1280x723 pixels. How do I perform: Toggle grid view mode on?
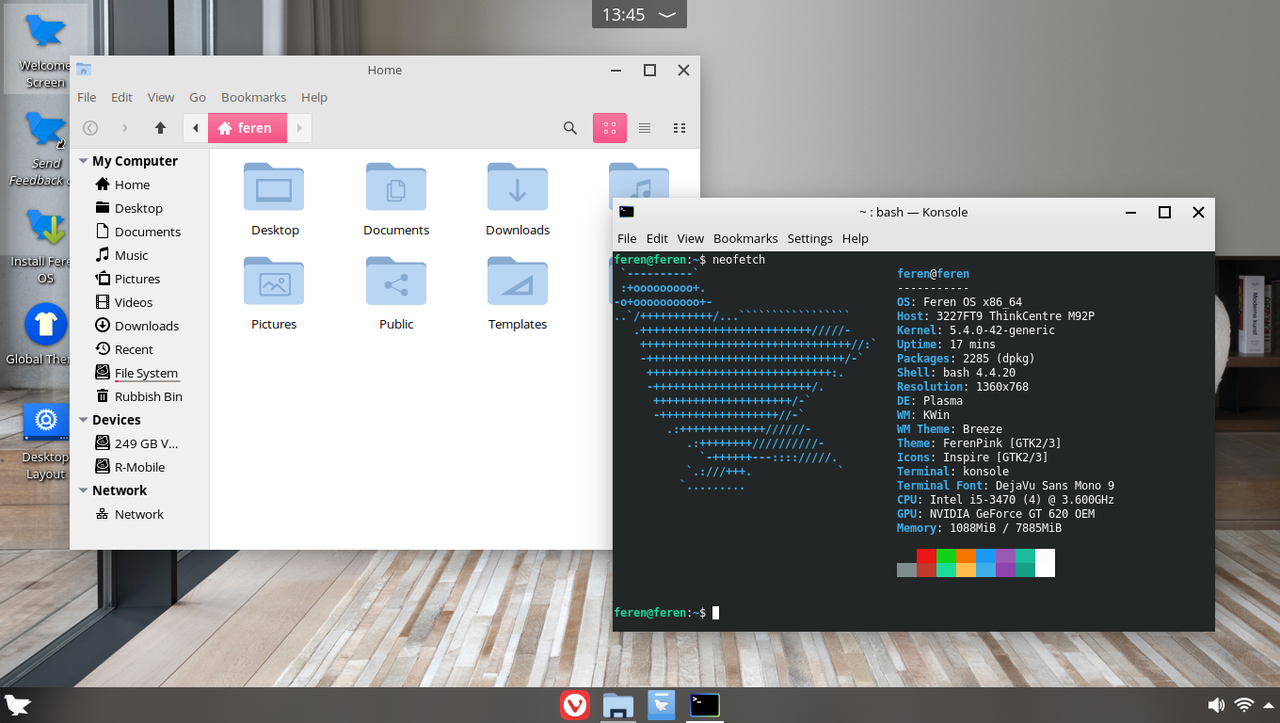(610, 128)
